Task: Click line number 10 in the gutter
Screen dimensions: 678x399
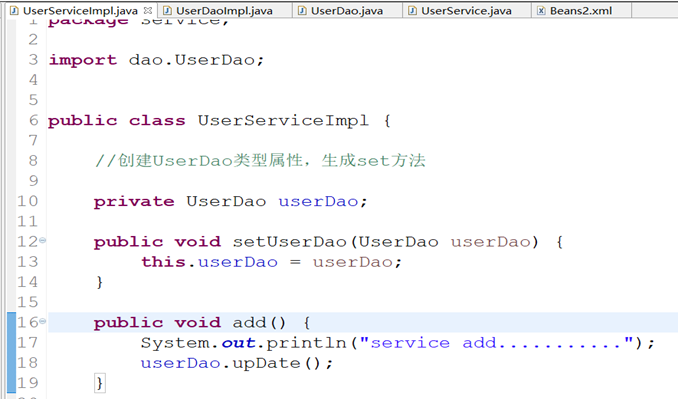Action: coord(28,201)
